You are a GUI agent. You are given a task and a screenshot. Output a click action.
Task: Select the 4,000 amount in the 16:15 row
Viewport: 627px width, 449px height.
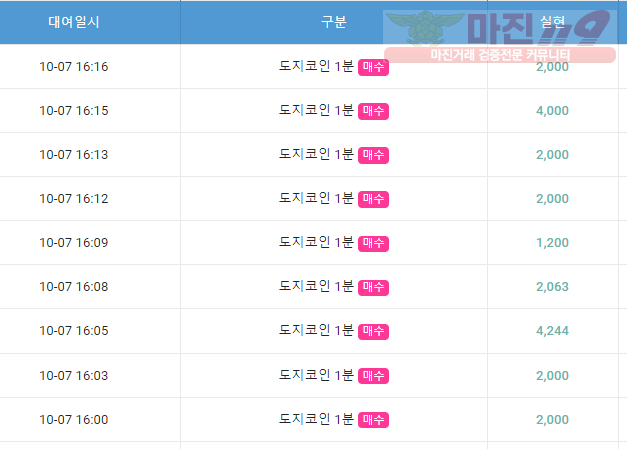coord(552,111)
